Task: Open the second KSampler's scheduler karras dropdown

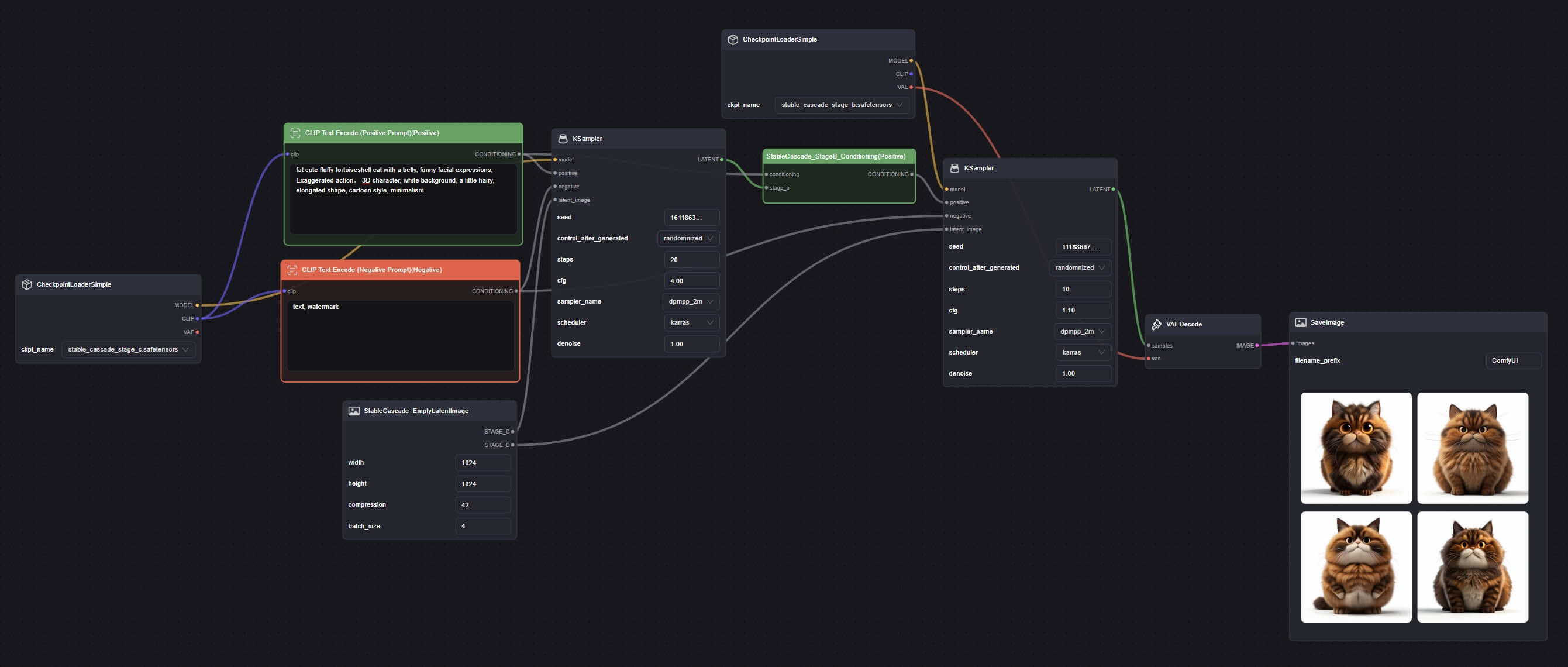Action: pos(1084,353)
